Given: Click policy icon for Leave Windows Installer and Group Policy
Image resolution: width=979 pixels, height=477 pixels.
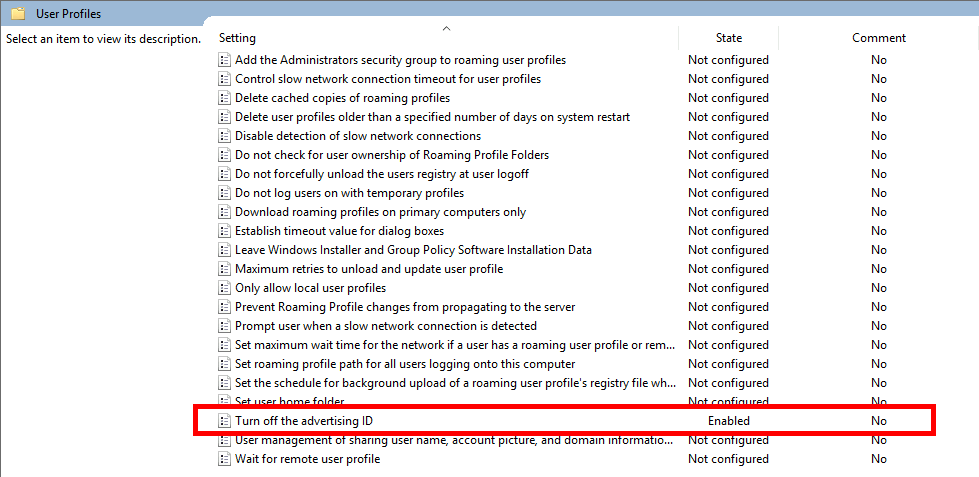Looking at the screenshot, I should coord(224,250).
